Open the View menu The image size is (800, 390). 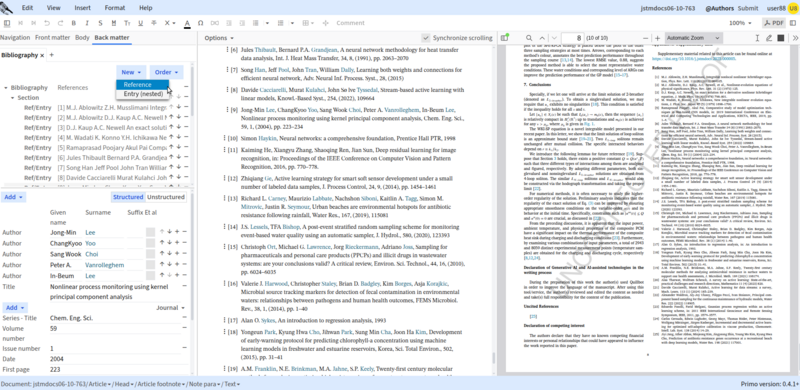[54, 8]
